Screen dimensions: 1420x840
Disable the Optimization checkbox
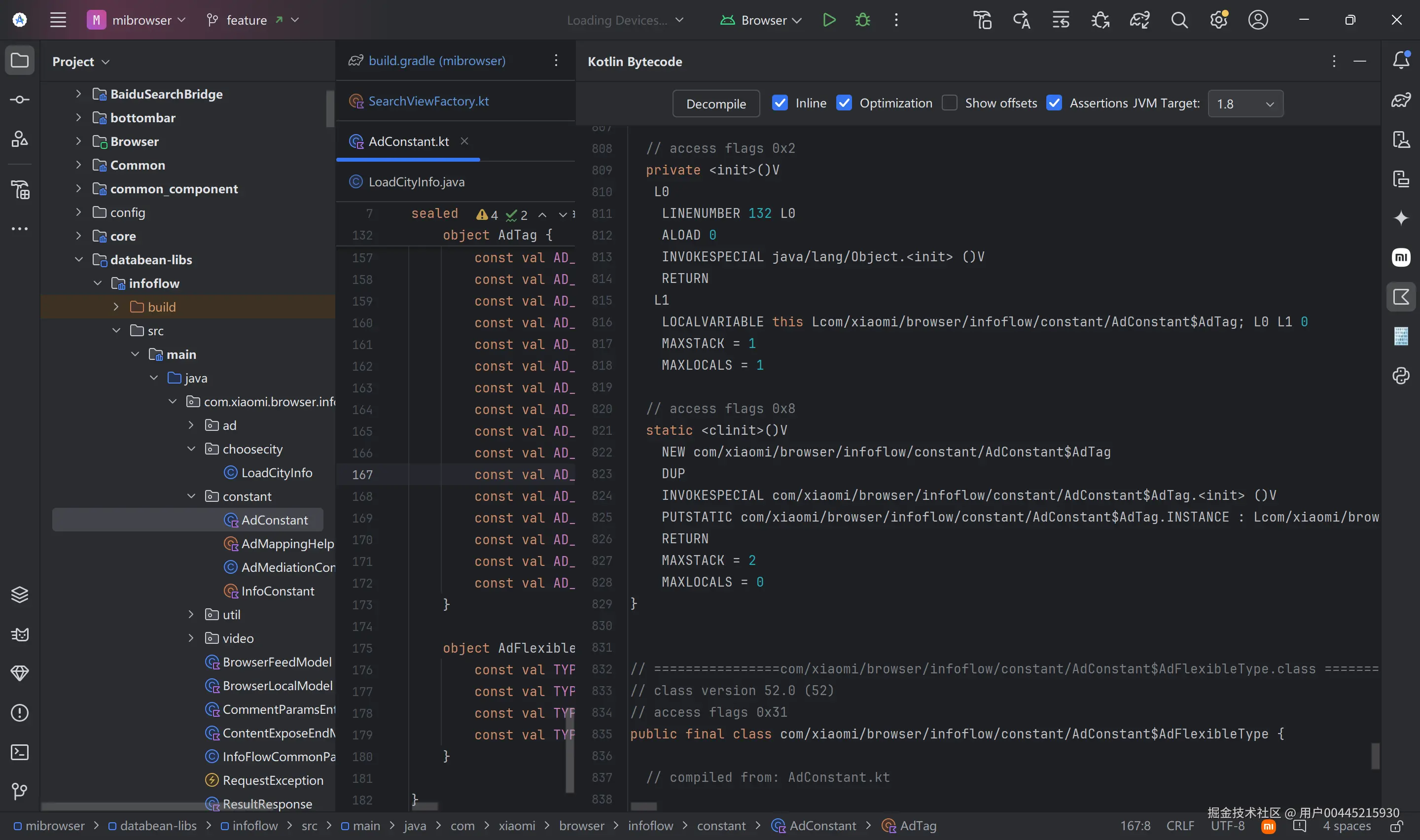pos(844,103)
